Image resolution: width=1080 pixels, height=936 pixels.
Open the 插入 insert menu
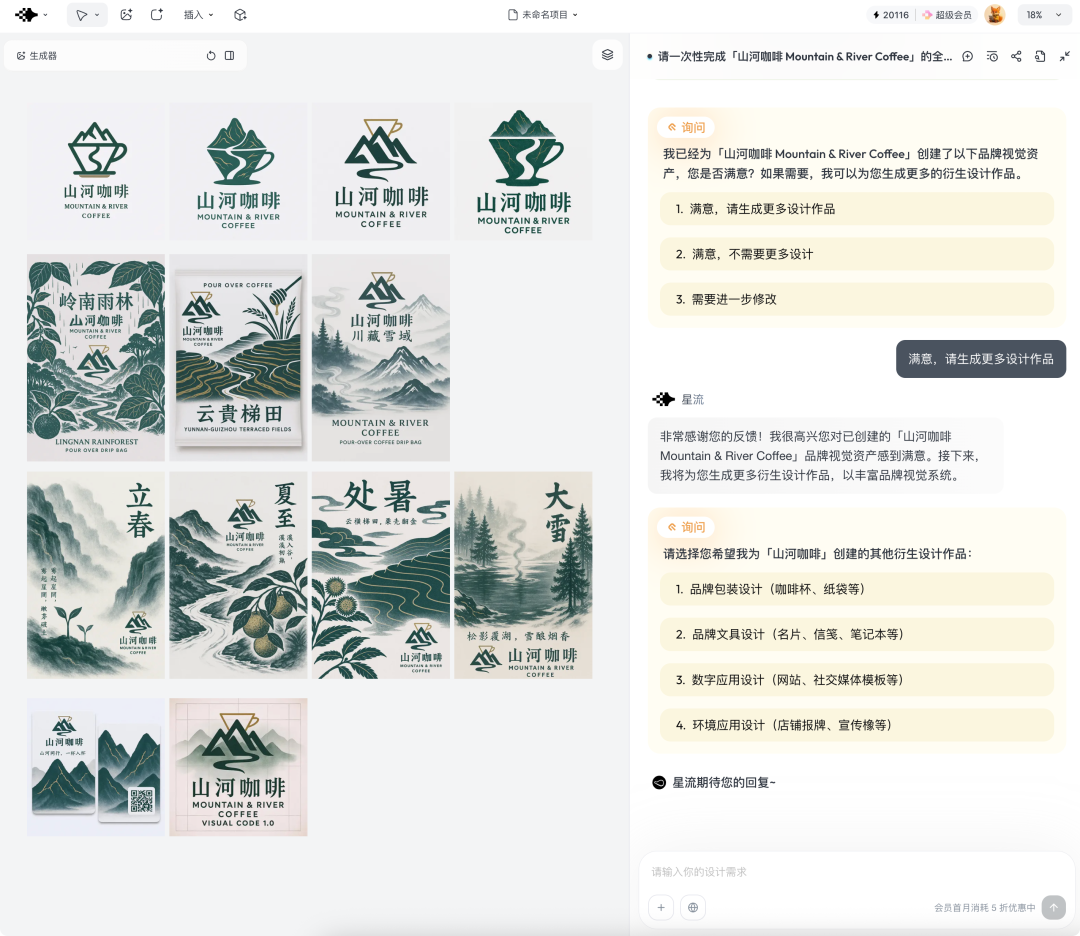coord(198,14)
